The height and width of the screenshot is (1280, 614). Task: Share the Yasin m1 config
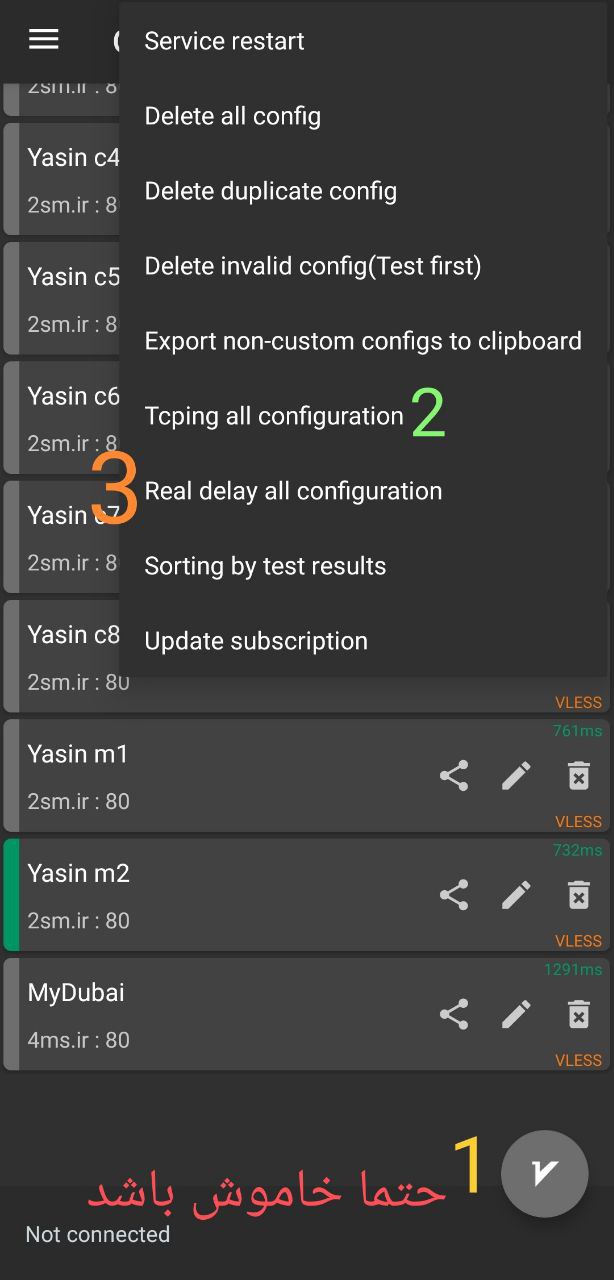[454, 776]
